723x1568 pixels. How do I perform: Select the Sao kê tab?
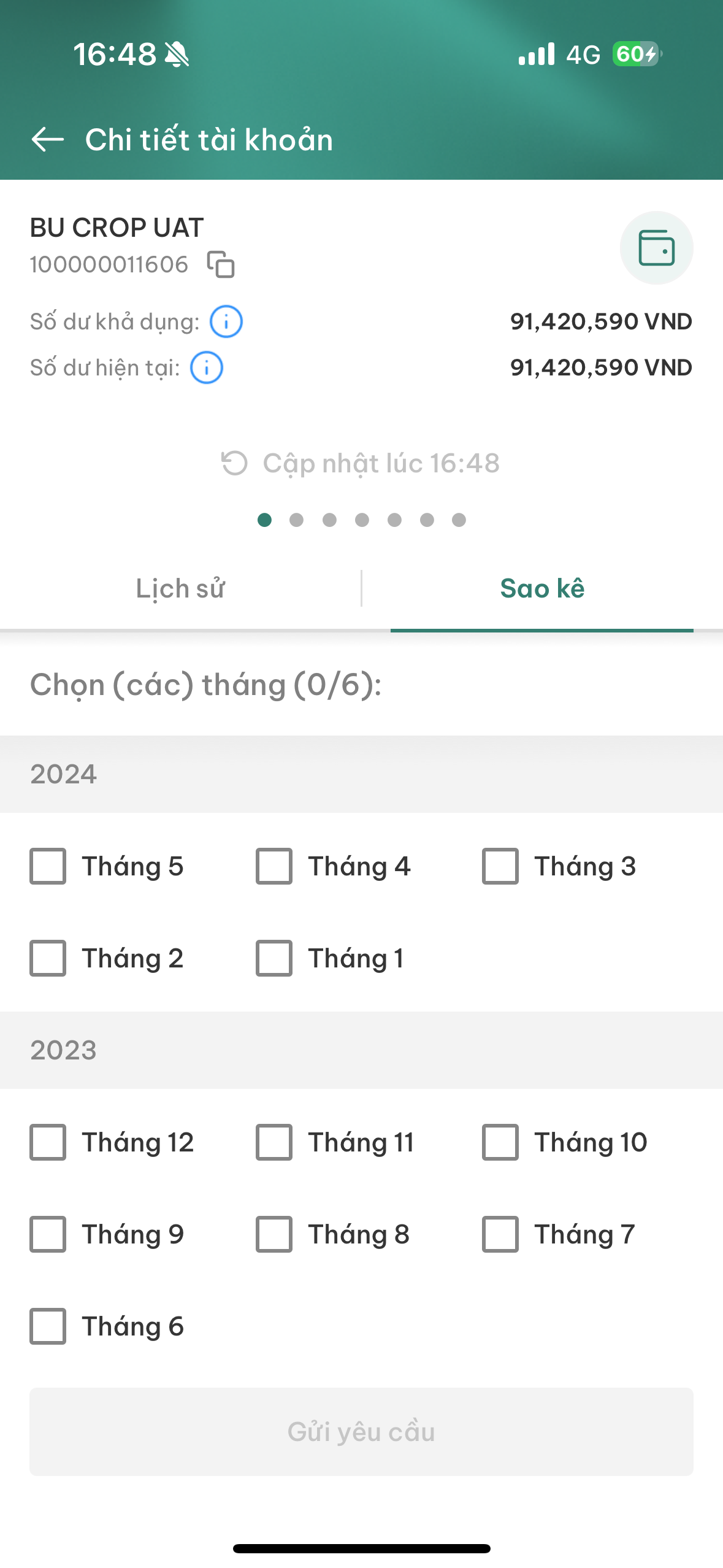[542, 588]
